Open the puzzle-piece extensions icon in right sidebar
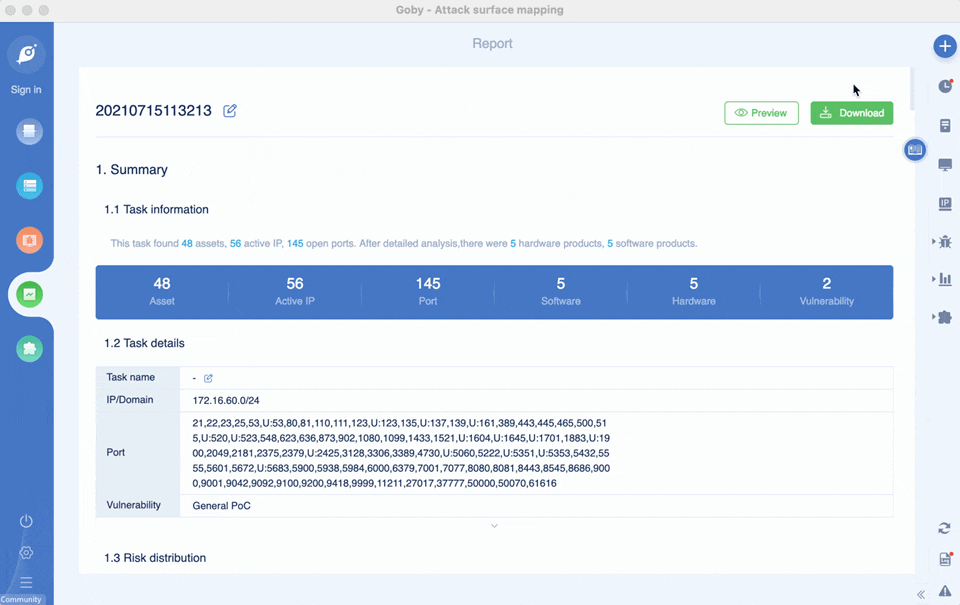The height and width of the screenshot is (605, 960). point(945,317)
